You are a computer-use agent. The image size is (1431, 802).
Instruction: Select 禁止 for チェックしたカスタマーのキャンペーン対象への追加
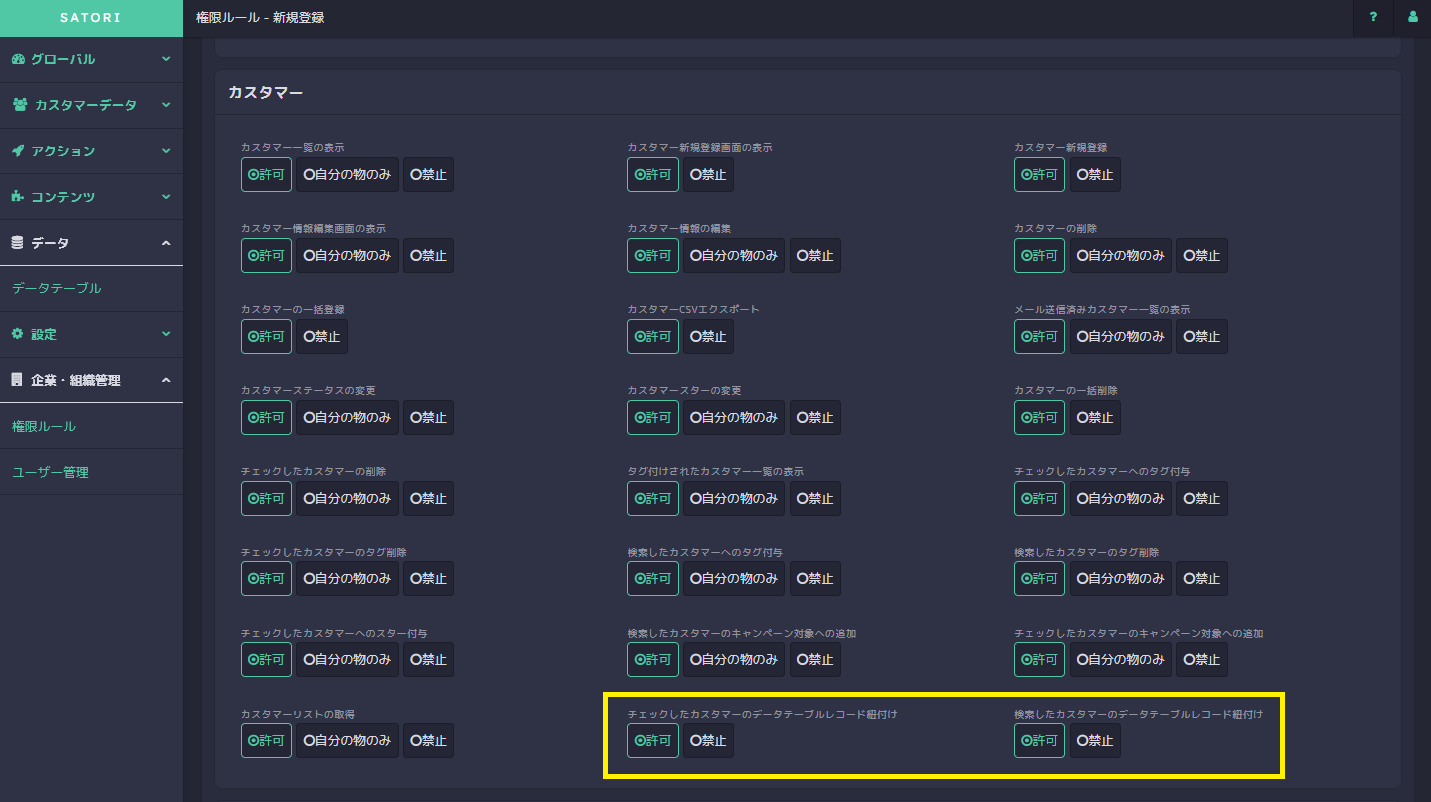click(x=1202, y=659)
